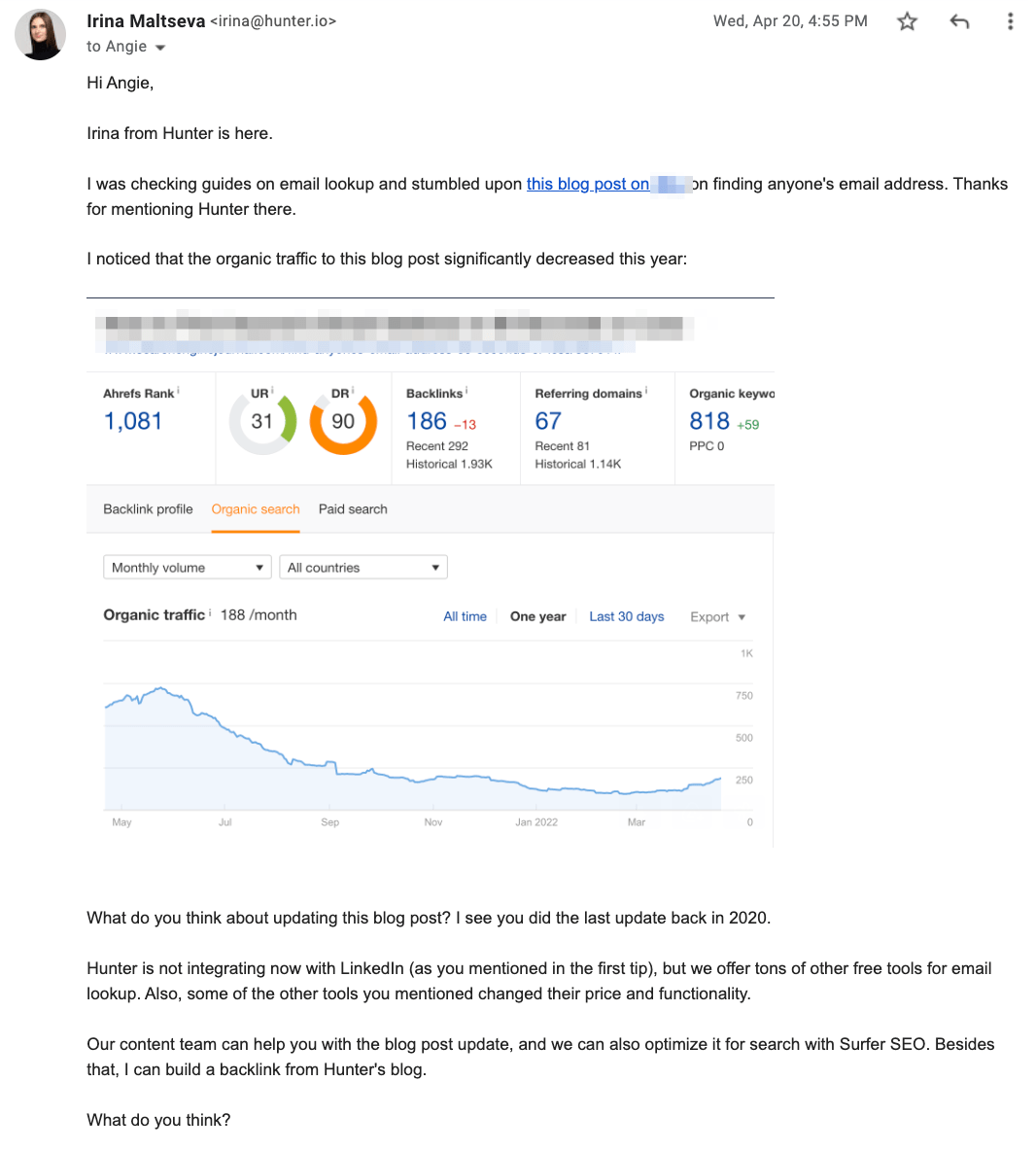Click the Organic traffic info icon
Image resolution: width=1036 pixels, height=1151 pixels.
coord(210,612)
